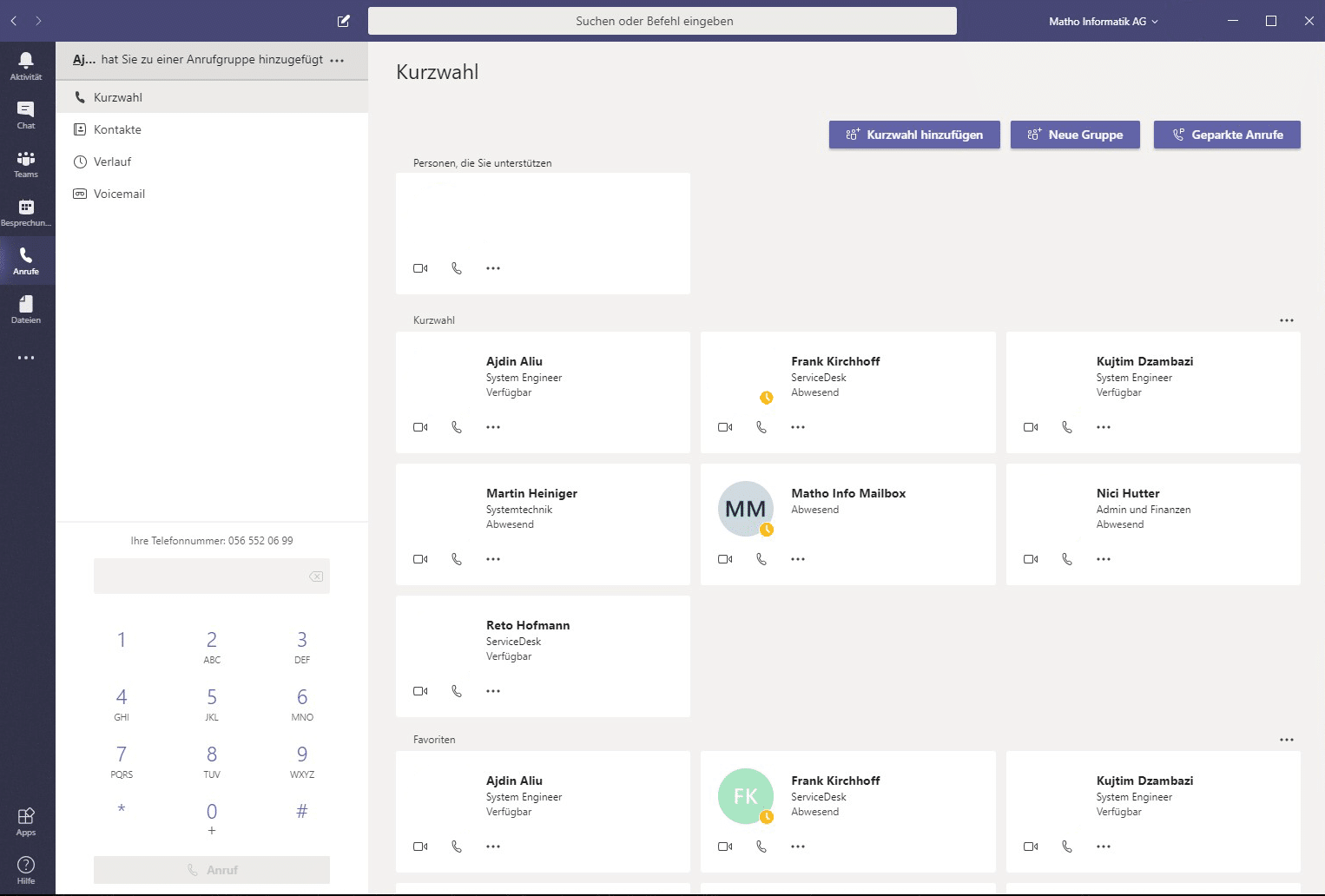This screenshot has height=896, width=1325.
Task: Open the Apps store icon
Action: (26, 820)
